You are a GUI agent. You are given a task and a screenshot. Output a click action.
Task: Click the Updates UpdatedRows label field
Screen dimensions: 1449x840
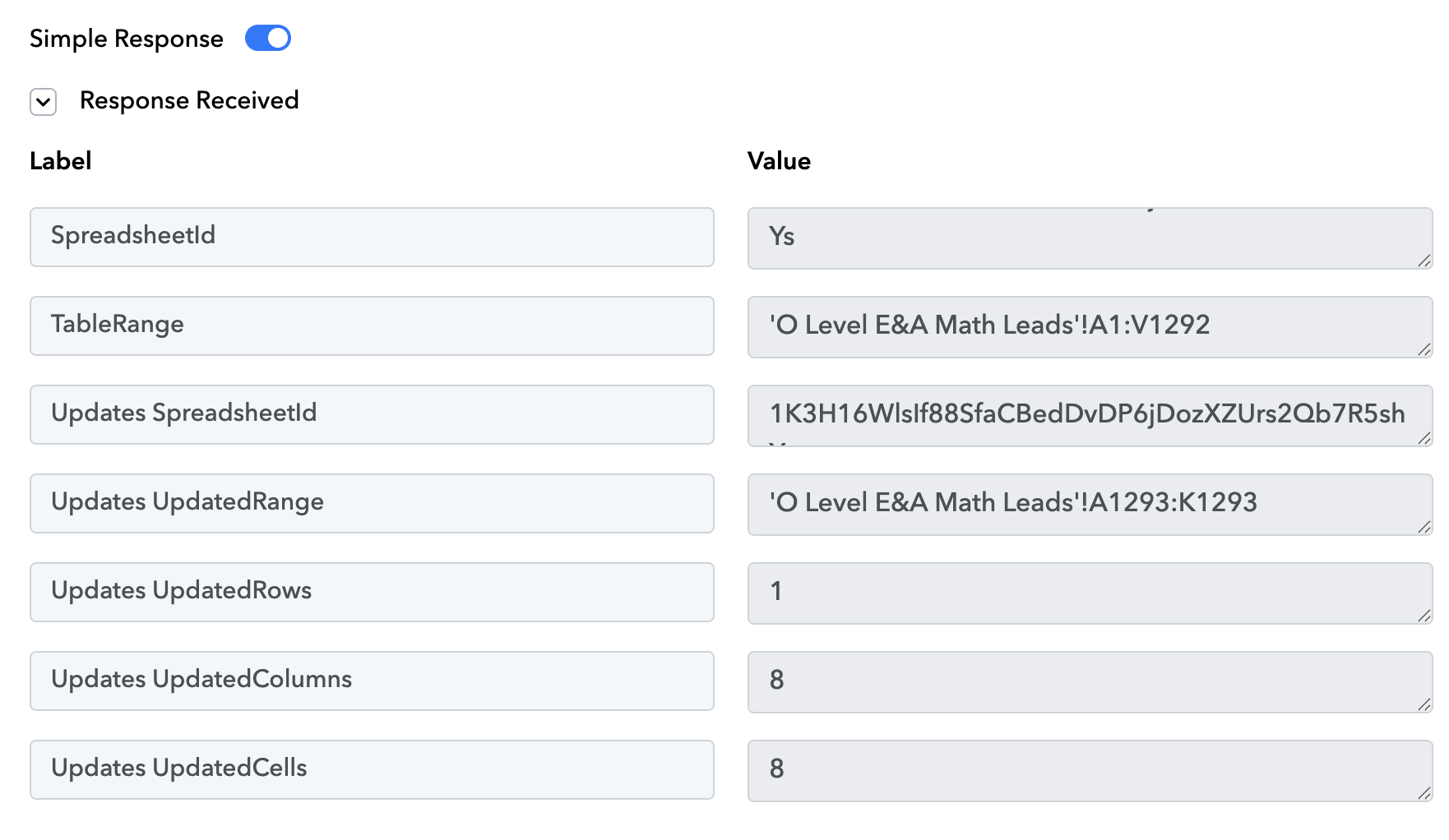372,592
